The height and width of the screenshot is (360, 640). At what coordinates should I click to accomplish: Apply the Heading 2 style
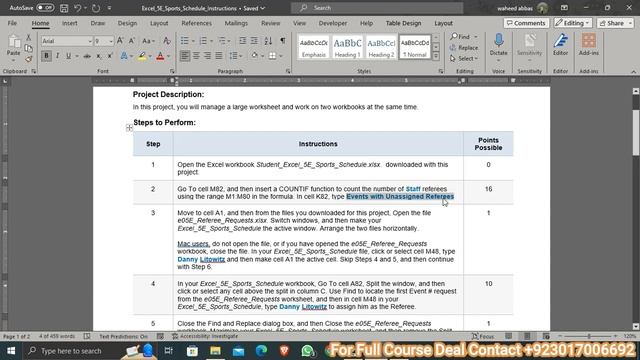point(381,47)
